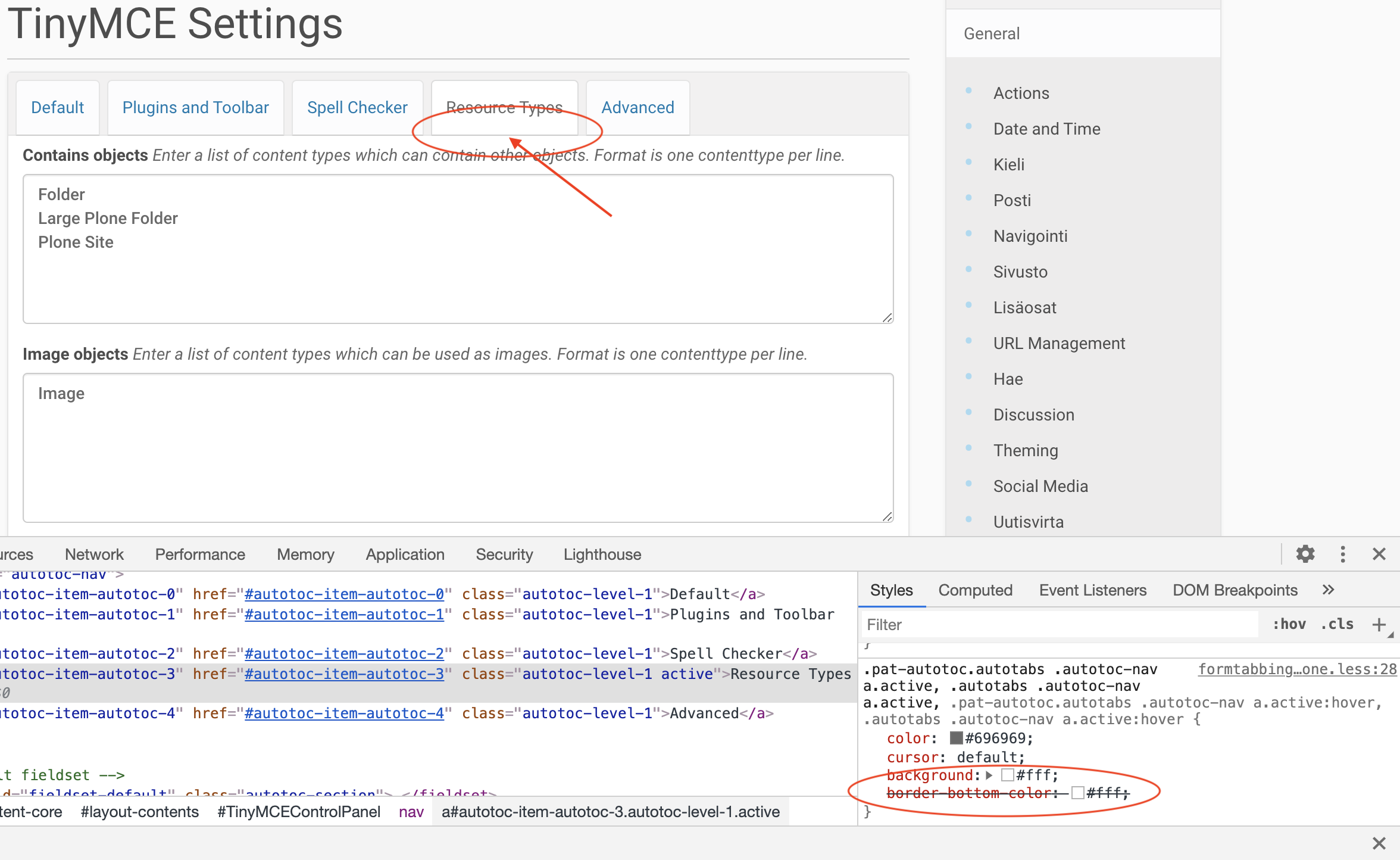Viewport: 1400px width, 860px height.
Task: Open the Navigointi settings link
Action: click(1030, 236)
